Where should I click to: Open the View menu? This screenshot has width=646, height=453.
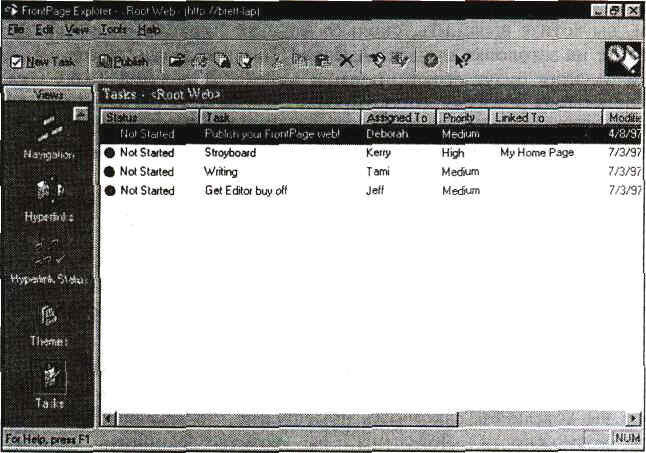pos(77,30)
